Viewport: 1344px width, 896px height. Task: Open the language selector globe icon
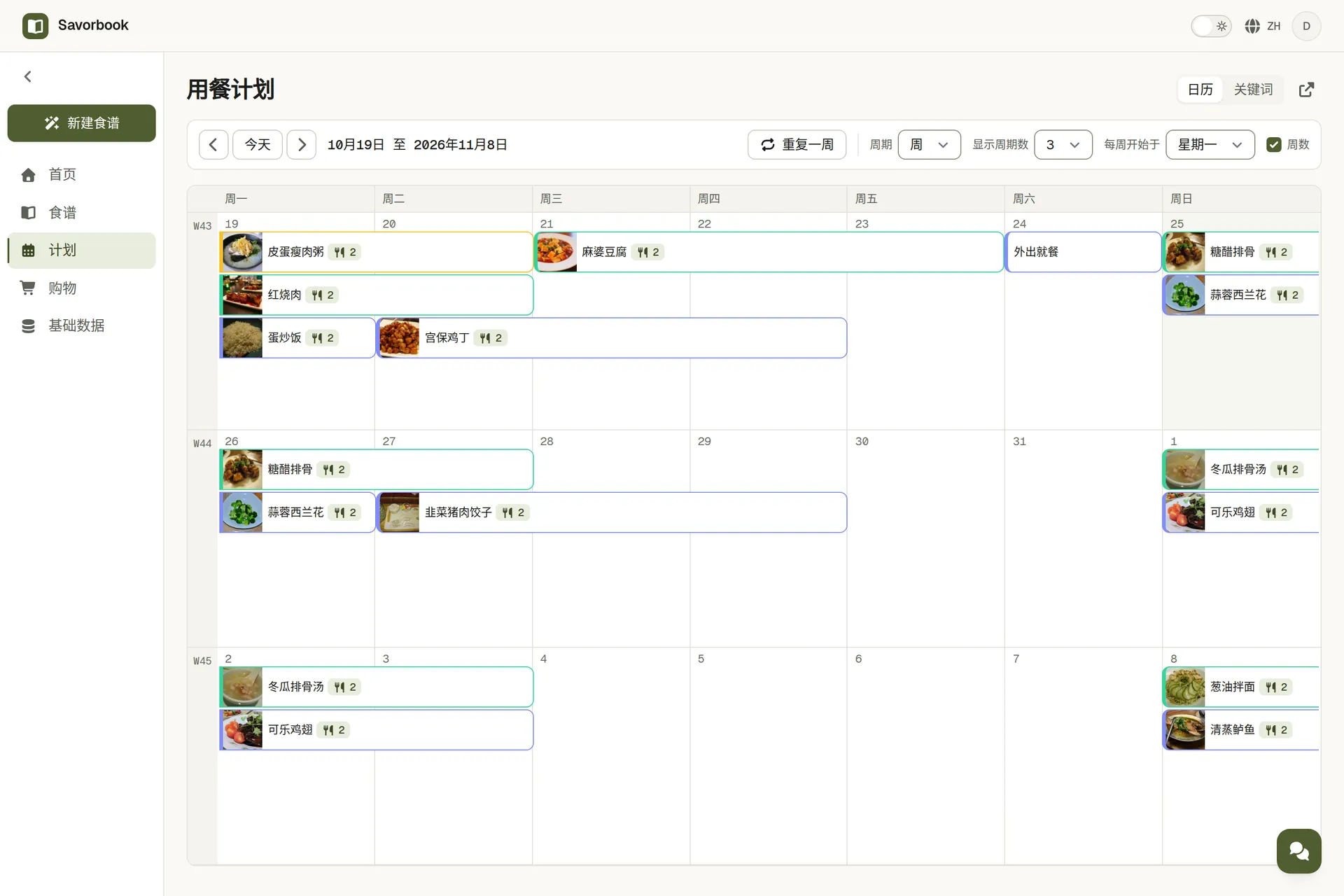1252,26
